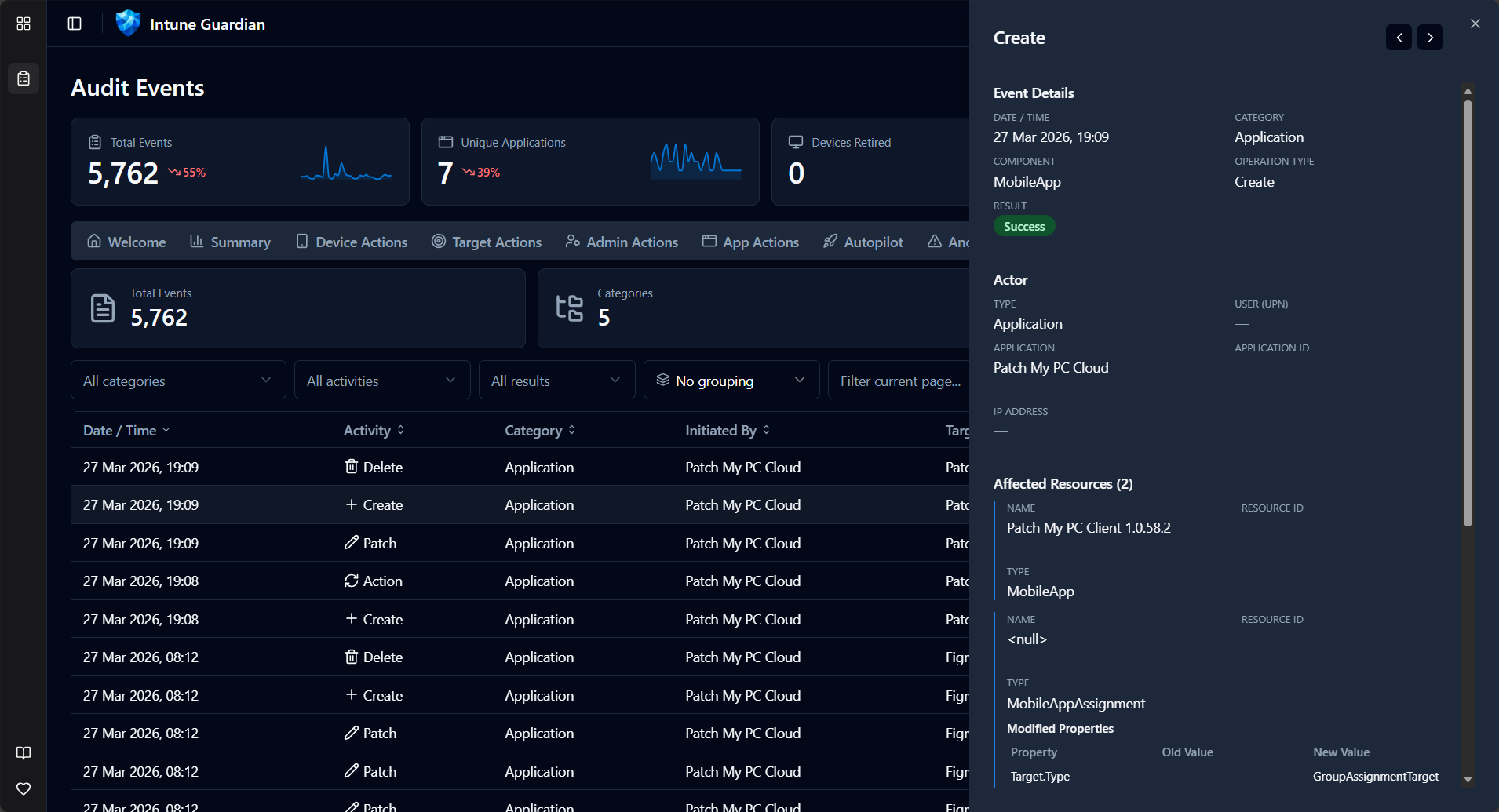Go to previous event with left chevron
This screenshot has width=1499, height=812.
click(x=1399, y=38)
